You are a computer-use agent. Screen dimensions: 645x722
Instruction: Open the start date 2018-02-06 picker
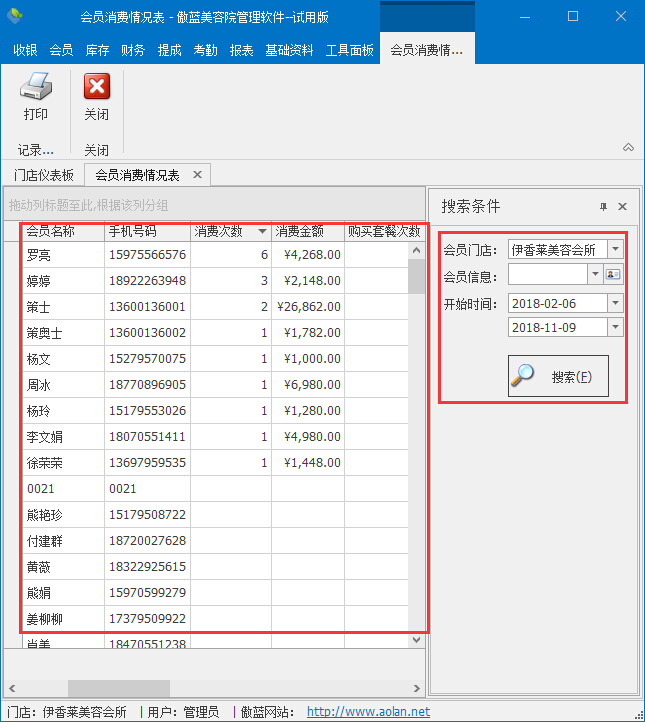pyautogui.click(x=615, y=303)
